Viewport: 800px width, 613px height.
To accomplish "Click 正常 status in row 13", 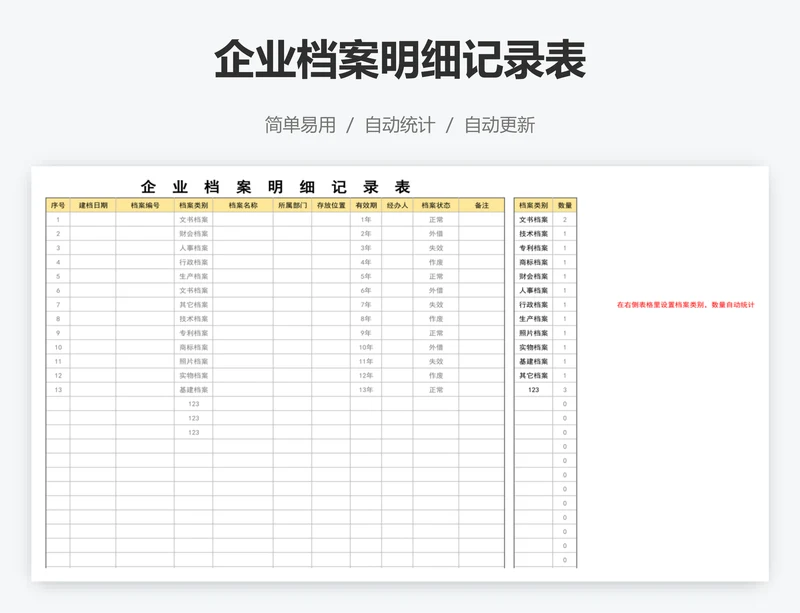I will (x=436, y=390).
